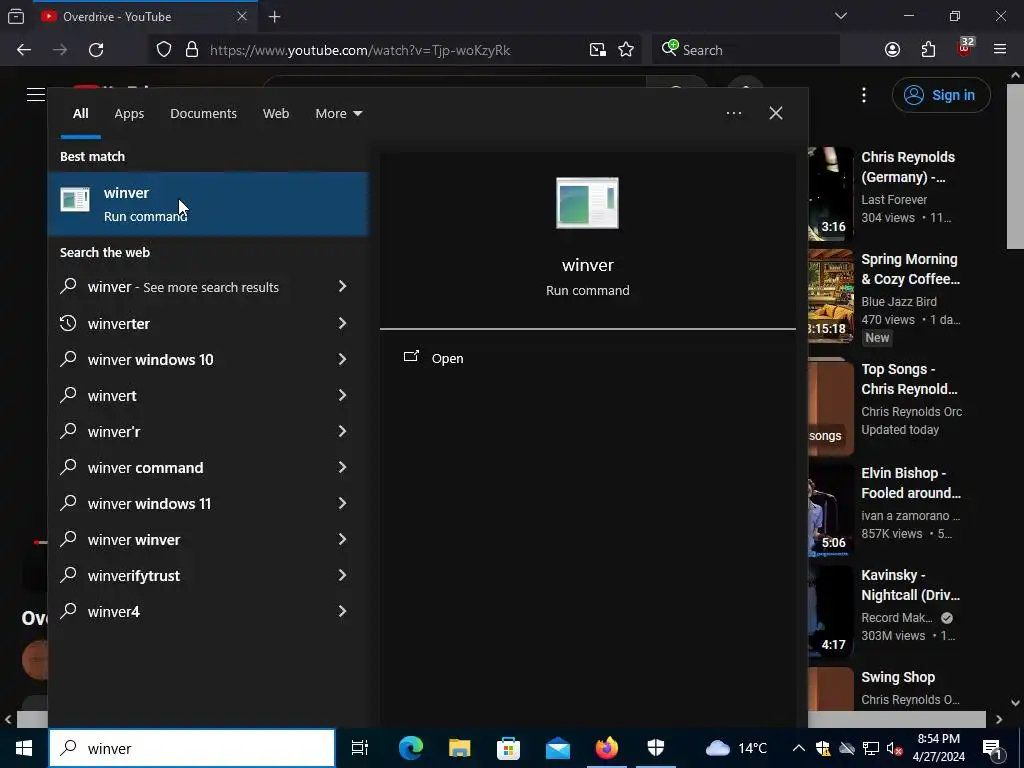
Task: Expand the winver'r suggestion arrow
Action: 342,430
